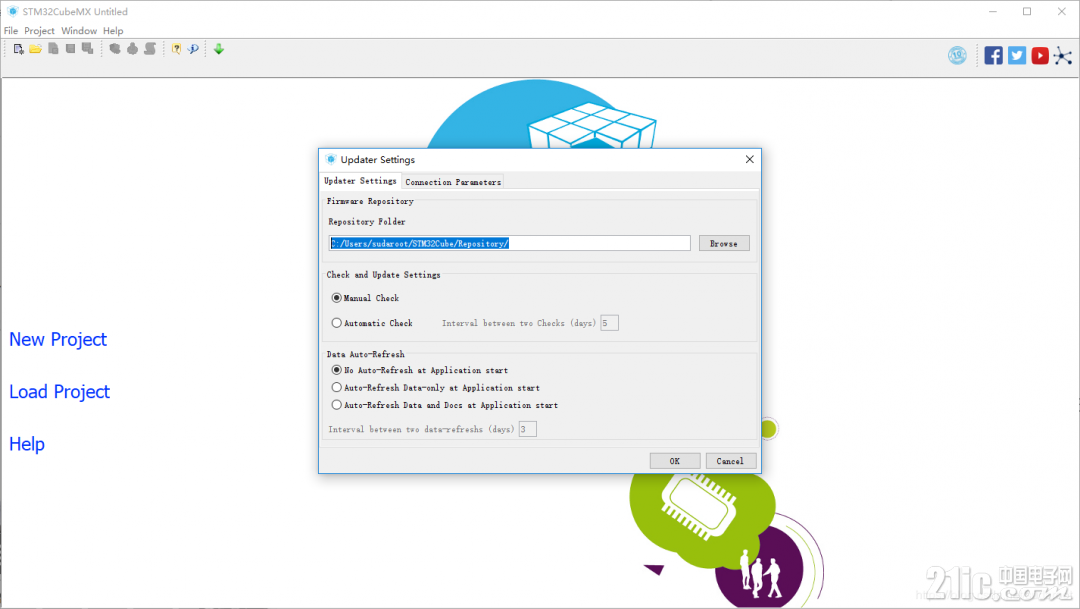Click the greyed-out Save Project As icon
1080x609 pixels.
pos(87,49)
